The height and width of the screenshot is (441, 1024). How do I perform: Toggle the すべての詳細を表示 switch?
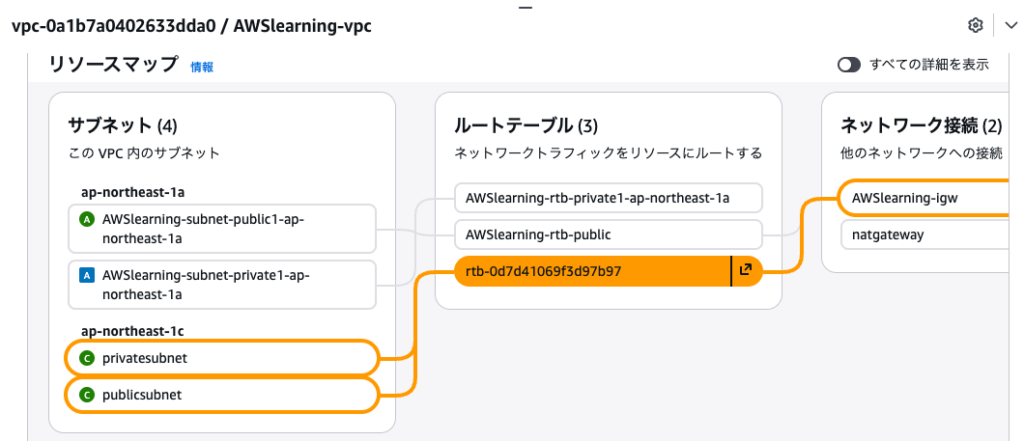tap(850, 65)
